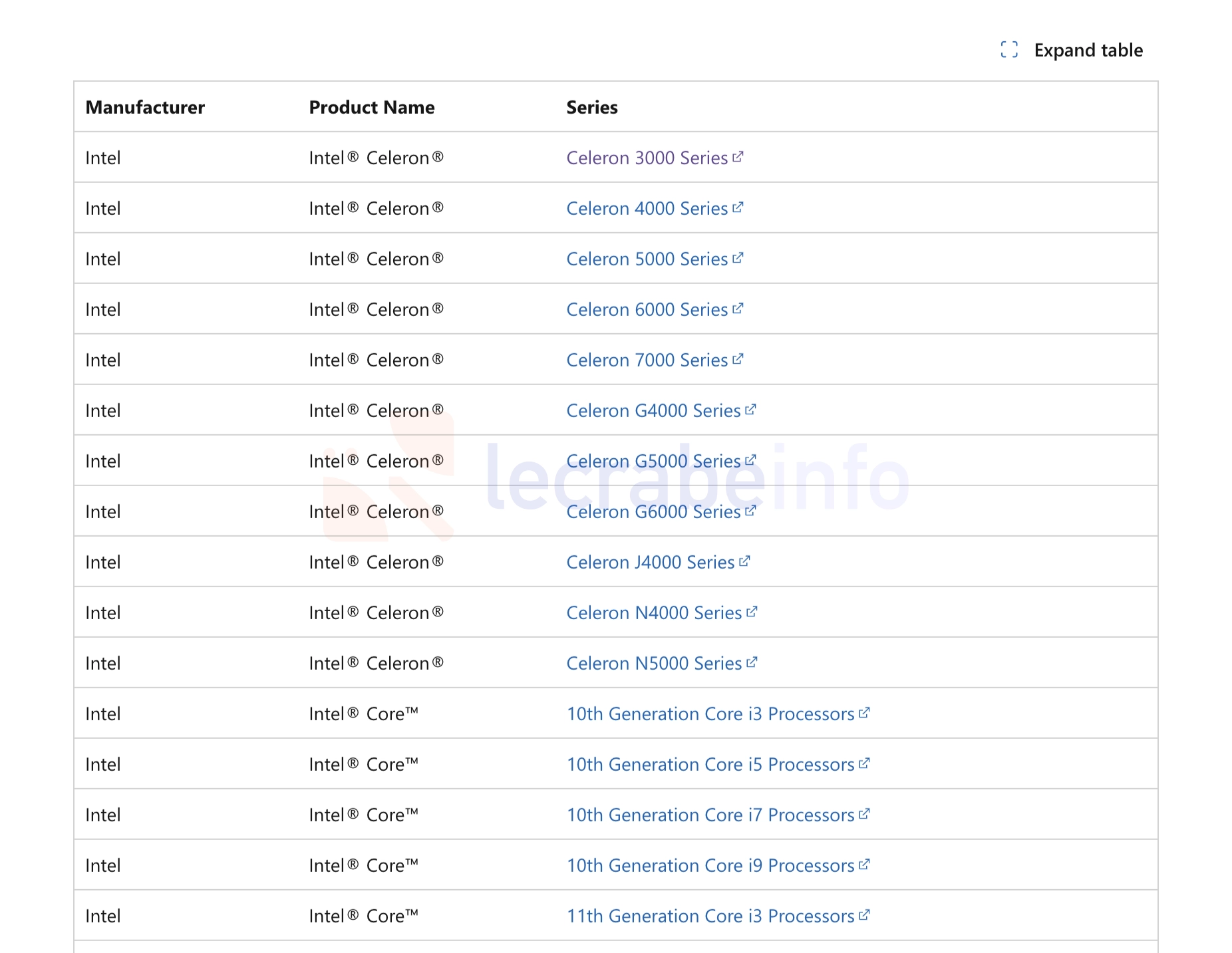1232x953 pixels.
Task: Open the Celeron 4000 Series link
Action: [647, 209]
